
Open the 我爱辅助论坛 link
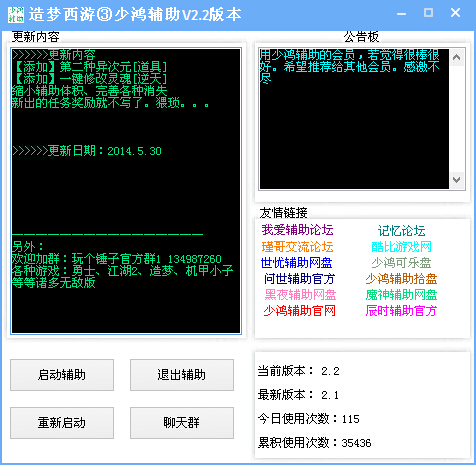click(x=297, y=230)
